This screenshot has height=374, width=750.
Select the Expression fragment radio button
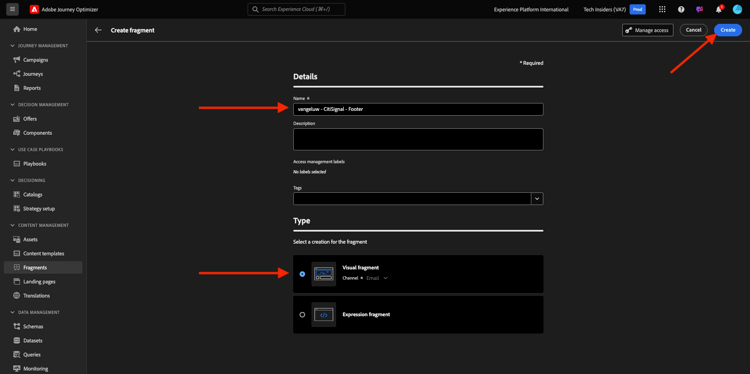coord(302,315)
